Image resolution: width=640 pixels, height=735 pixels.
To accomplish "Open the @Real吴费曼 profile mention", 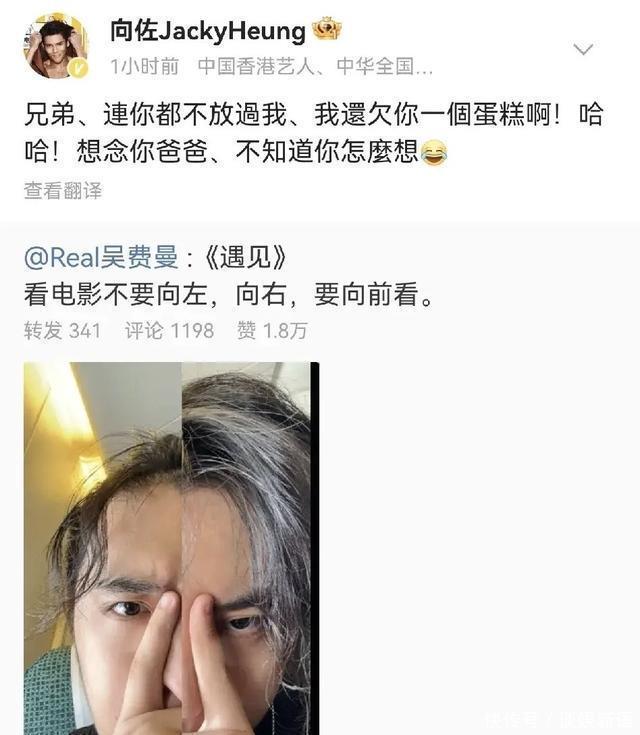I will (x=101, y=257).
